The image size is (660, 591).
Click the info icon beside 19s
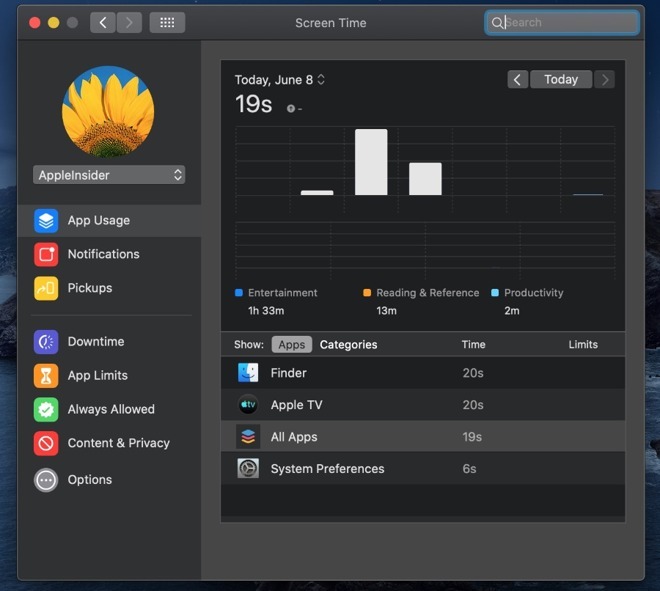click(x=290, y=109)
